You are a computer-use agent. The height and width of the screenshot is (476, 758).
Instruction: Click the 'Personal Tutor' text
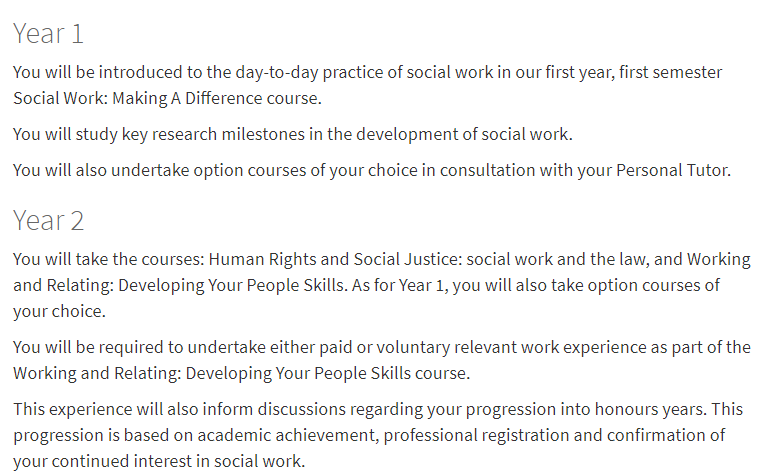(672, 170)
